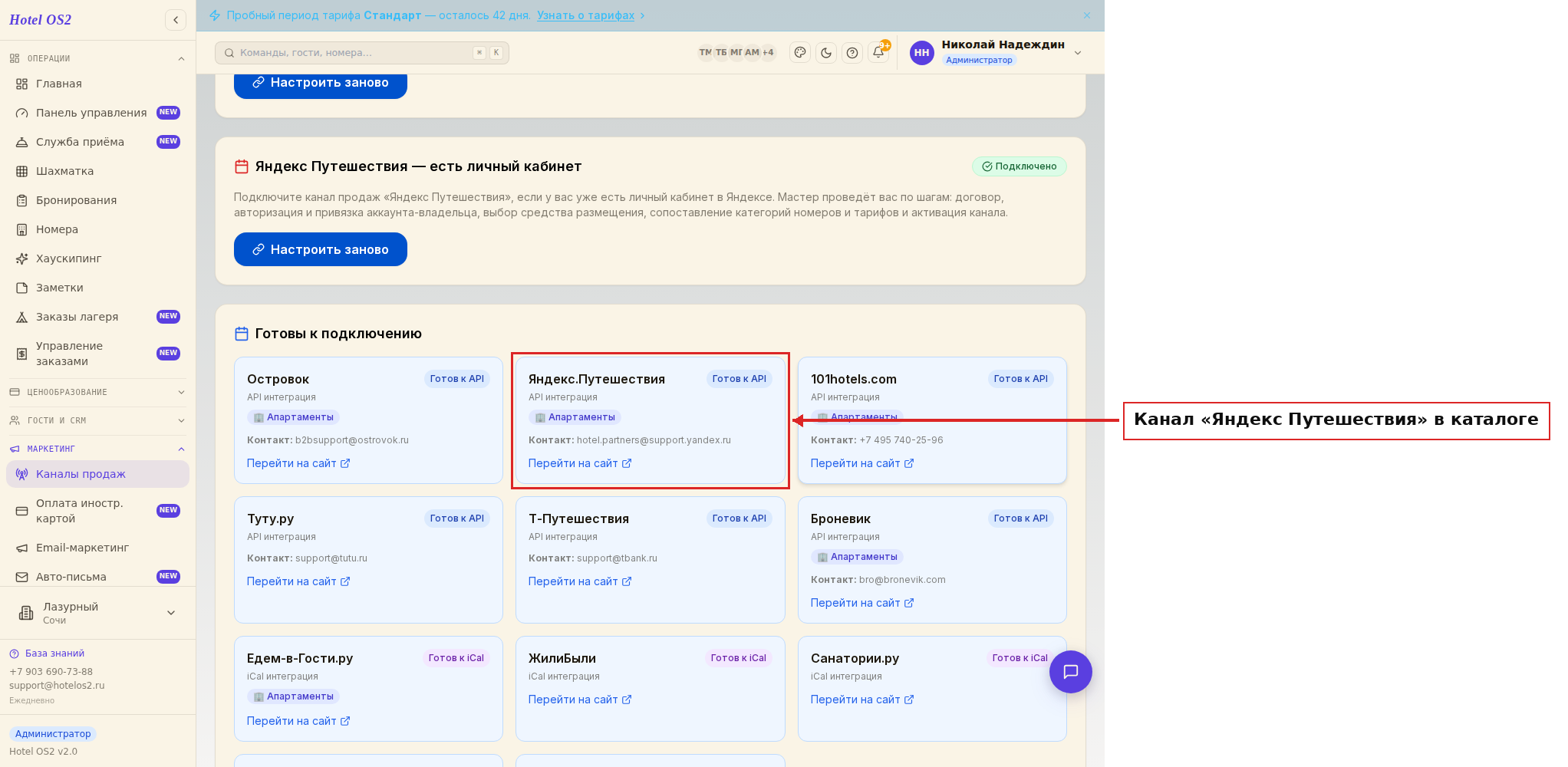The image size is (1568, 767).
Task: Click the Hotel OS2 v2.0 version text
Action: click(x=43, y=752)
